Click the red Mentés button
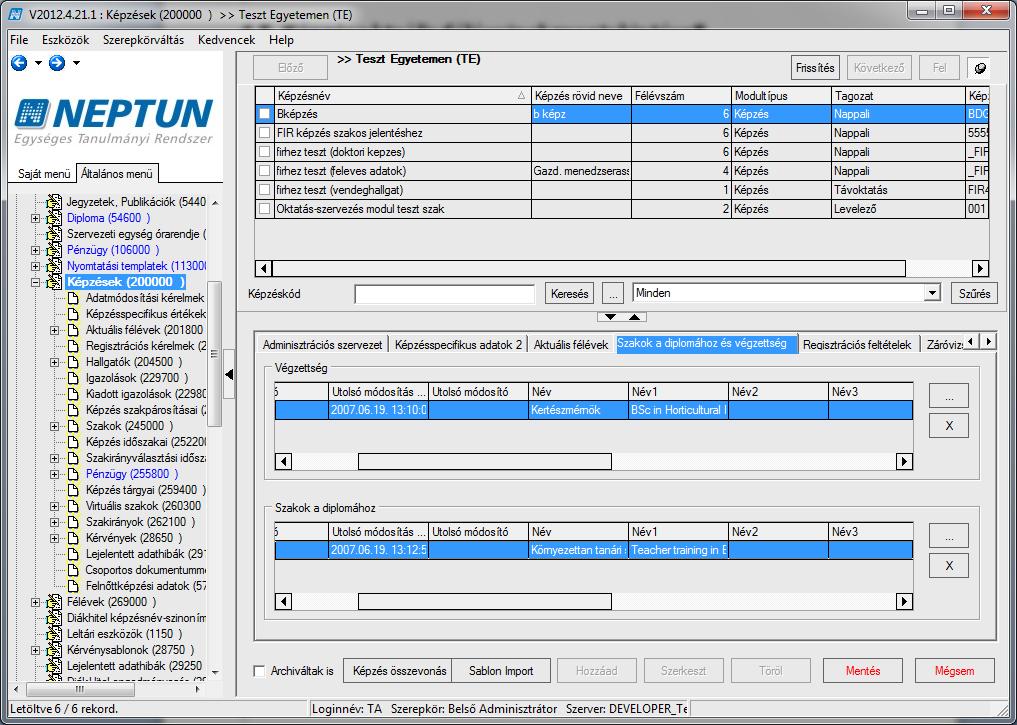Viewport: 1017px width, 725px height. tap(863, 671)
